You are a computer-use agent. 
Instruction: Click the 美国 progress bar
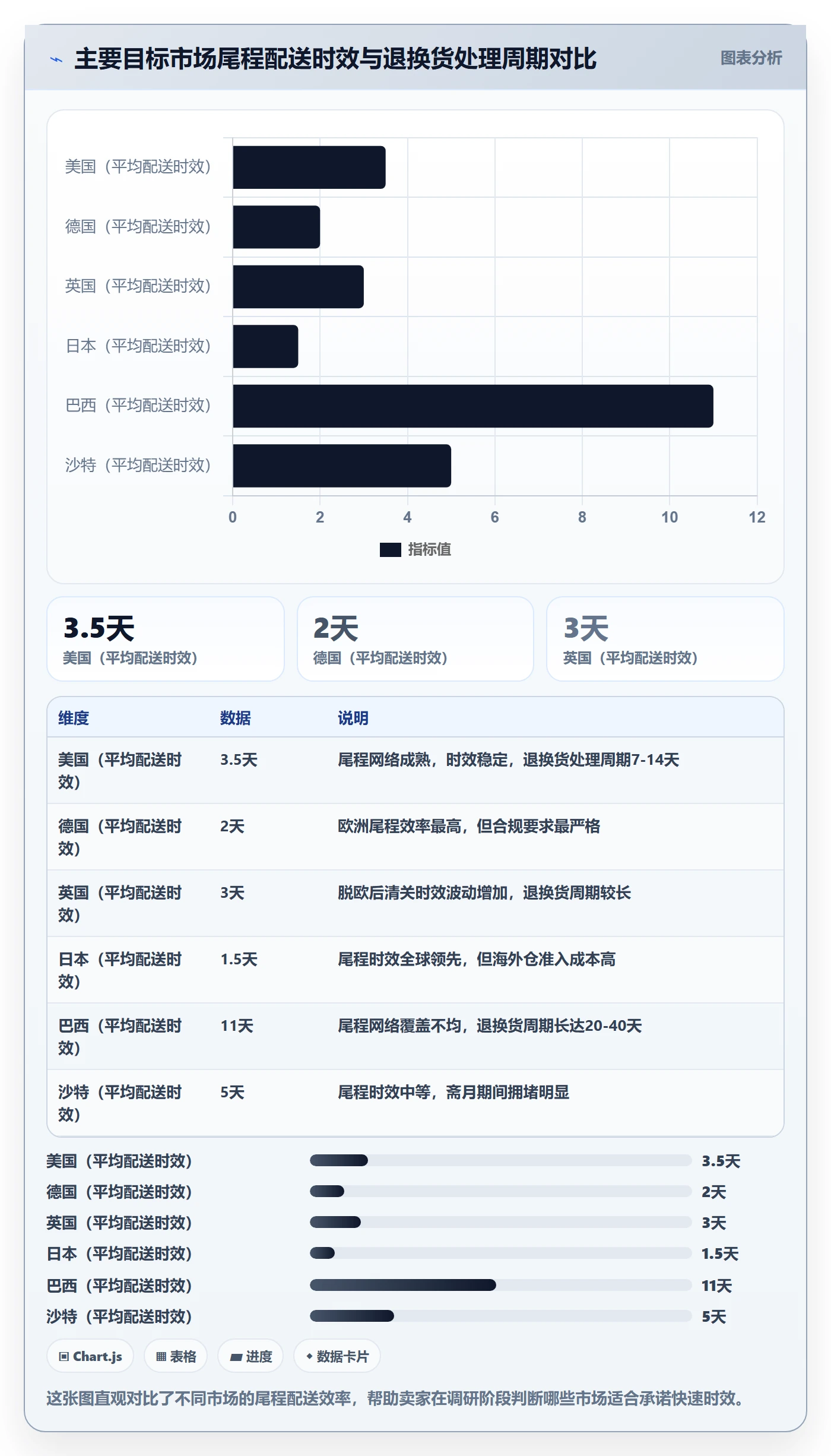coord(500,1160)
